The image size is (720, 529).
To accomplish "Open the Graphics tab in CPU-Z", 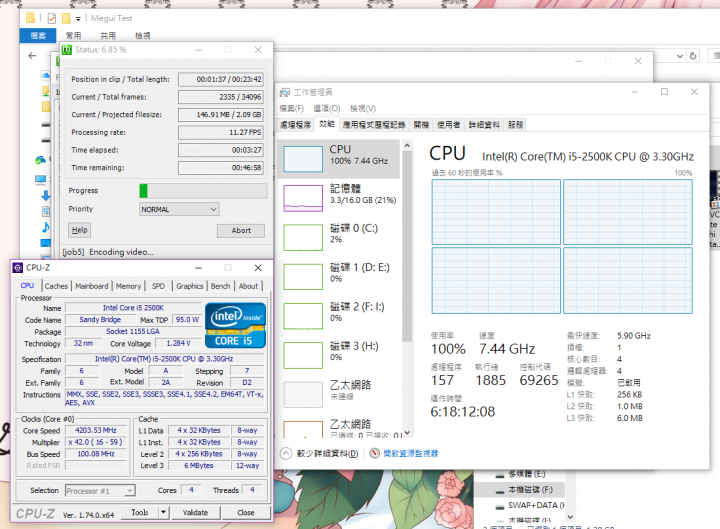I will point(190,286).
